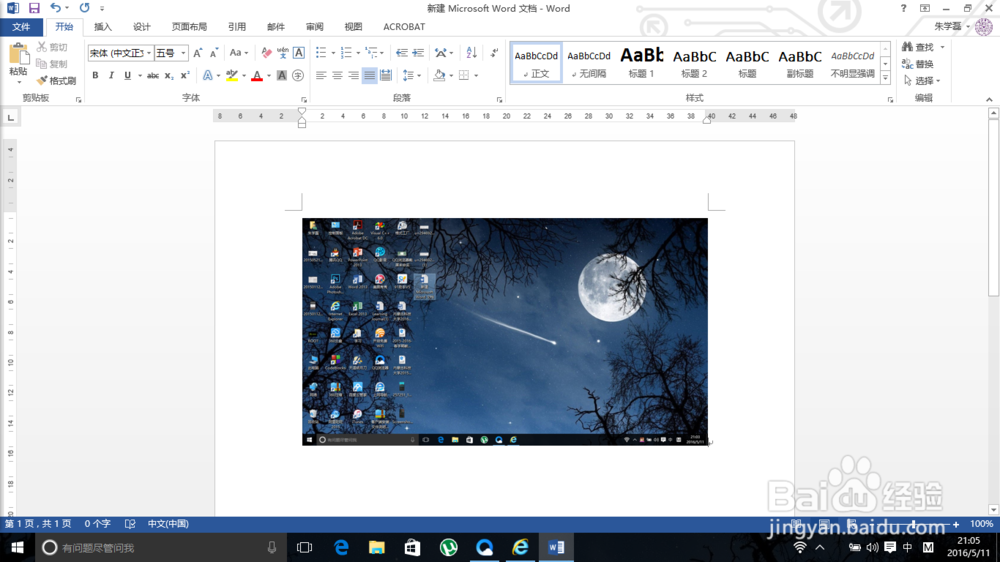Open line spacing options
This screenshot has width=1000, height=562.
(x=411, y=75)
